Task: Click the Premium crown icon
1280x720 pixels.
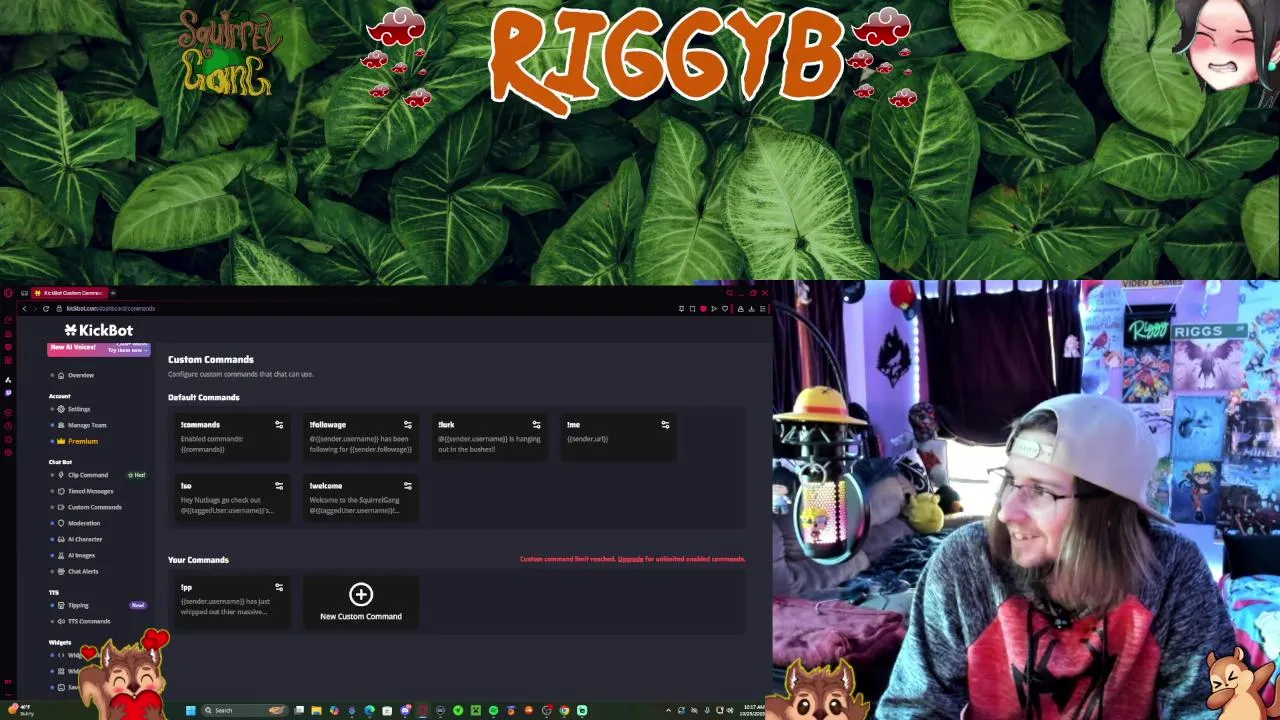Action: [61, 441]
